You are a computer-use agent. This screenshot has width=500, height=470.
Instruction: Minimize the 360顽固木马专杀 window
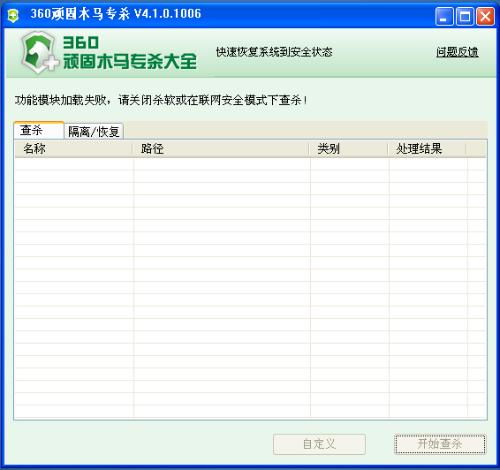point(444,16)
